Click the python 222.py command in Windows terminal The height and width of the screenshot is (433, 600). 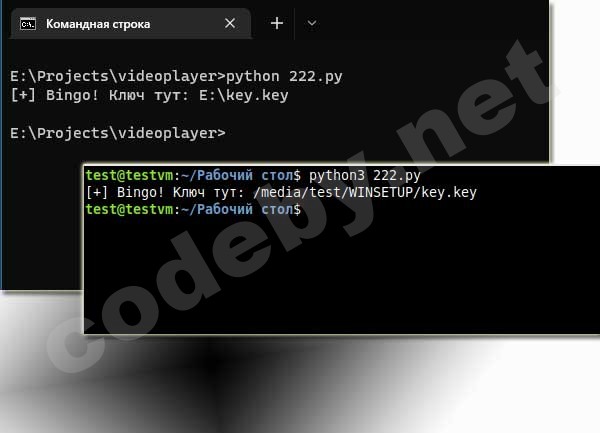coord(284,77)
